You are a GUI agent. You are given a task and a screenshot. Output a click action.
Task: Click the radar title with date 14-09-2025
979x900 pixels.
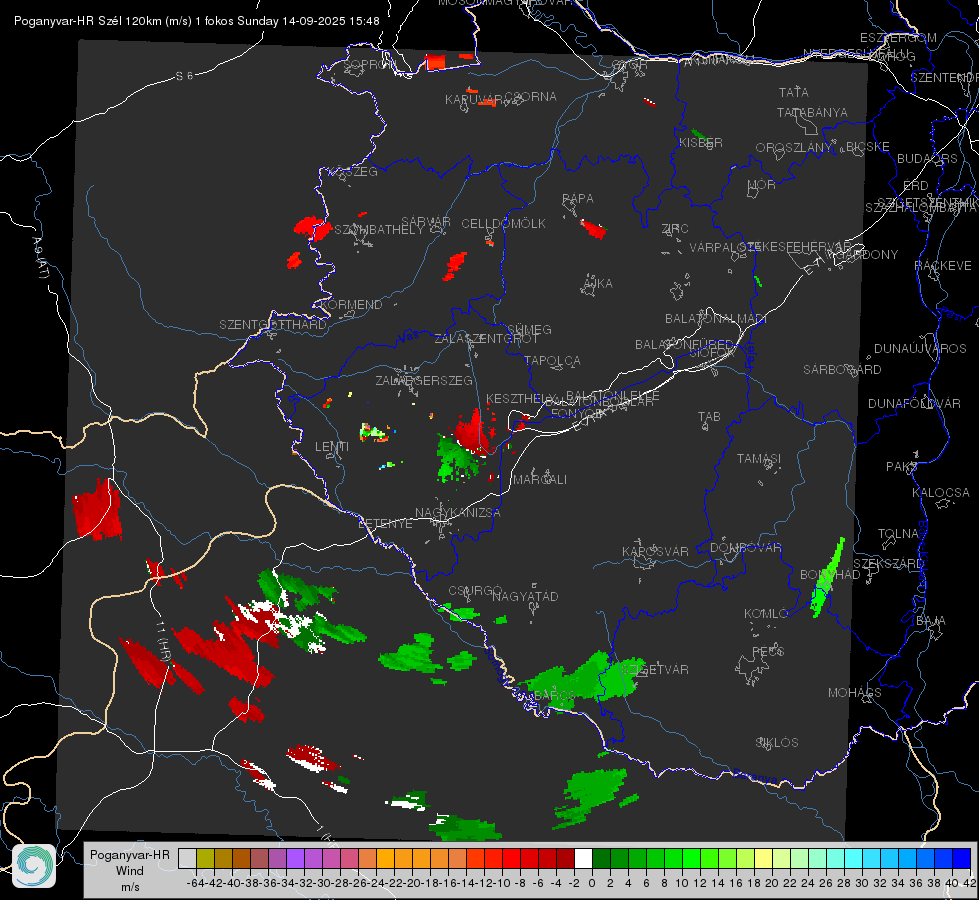(197, 21)
